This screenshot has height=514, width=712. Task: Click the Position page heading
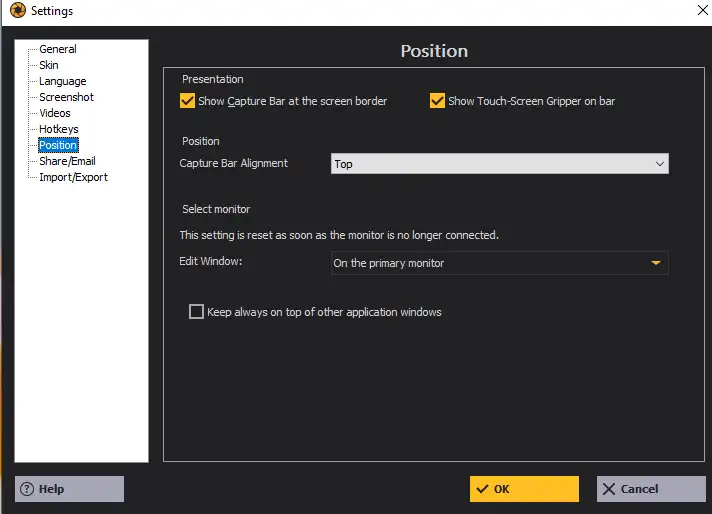tap(434, 51)
